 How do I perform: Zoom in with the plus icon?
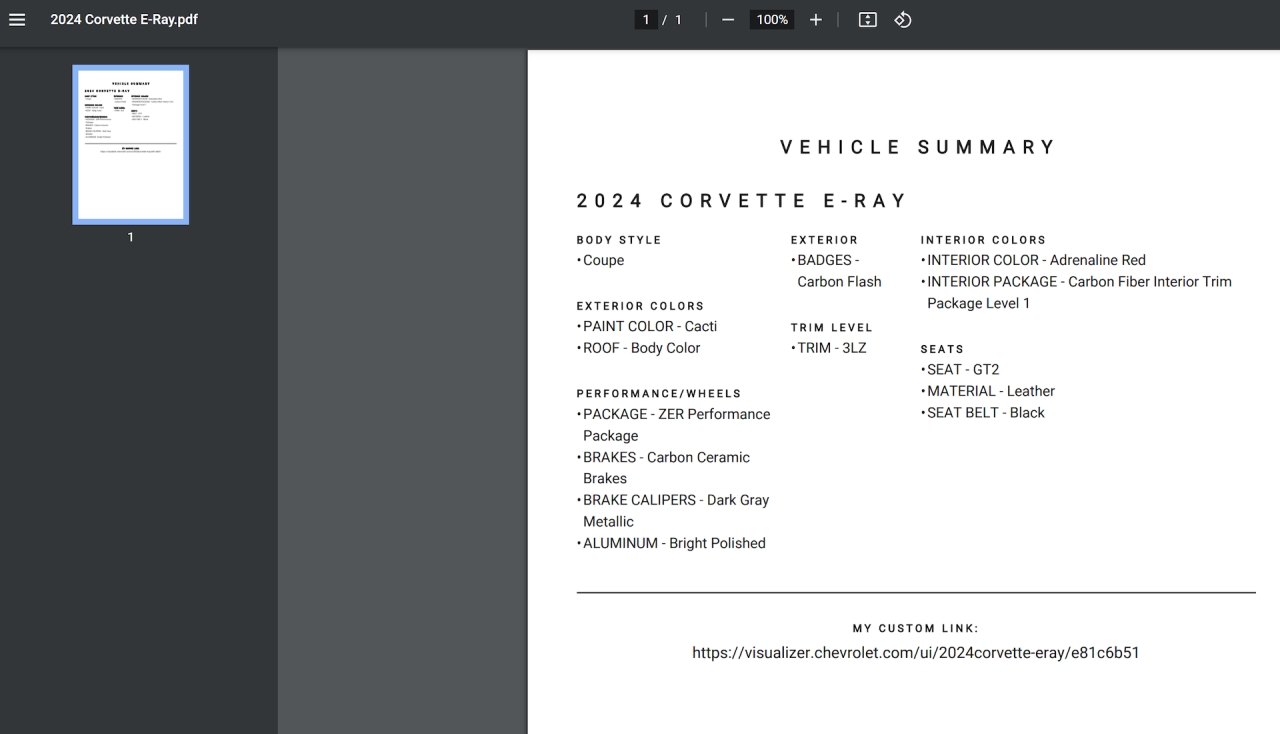pos(816,20)
